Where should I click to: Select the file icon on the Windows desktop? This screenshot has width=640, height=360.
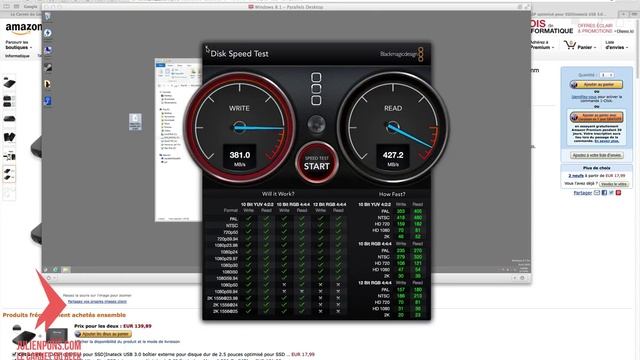(135, 122)
